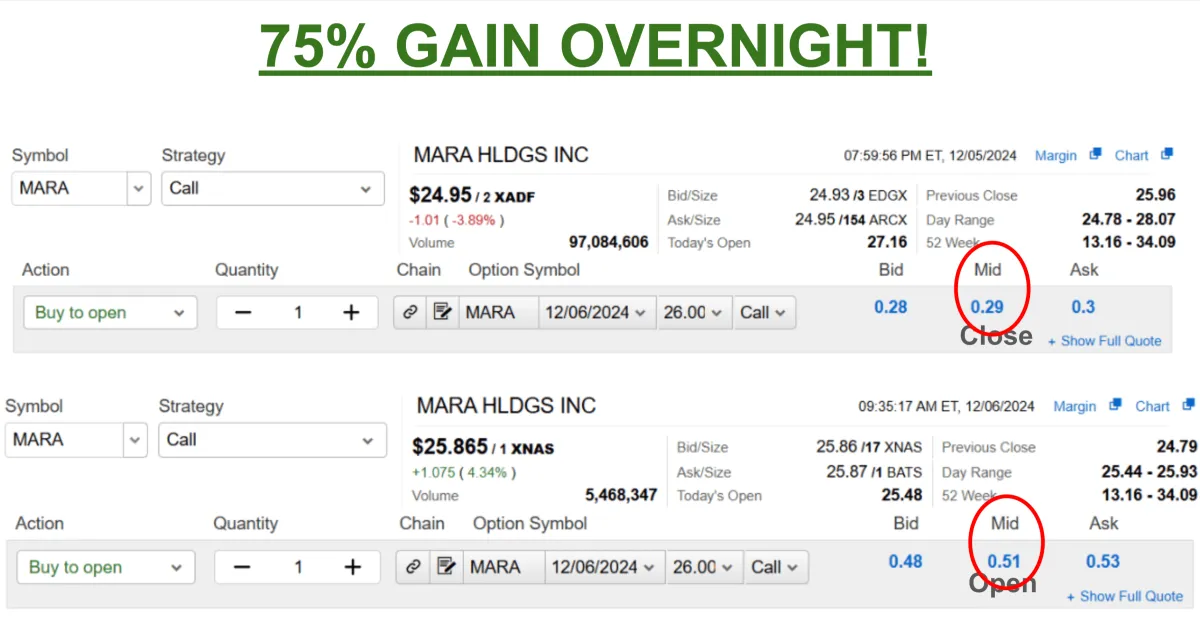The height and width of the screenshot is (618, 1200).
Task: Click chain link icon in top option row
Action: point(410,313)
